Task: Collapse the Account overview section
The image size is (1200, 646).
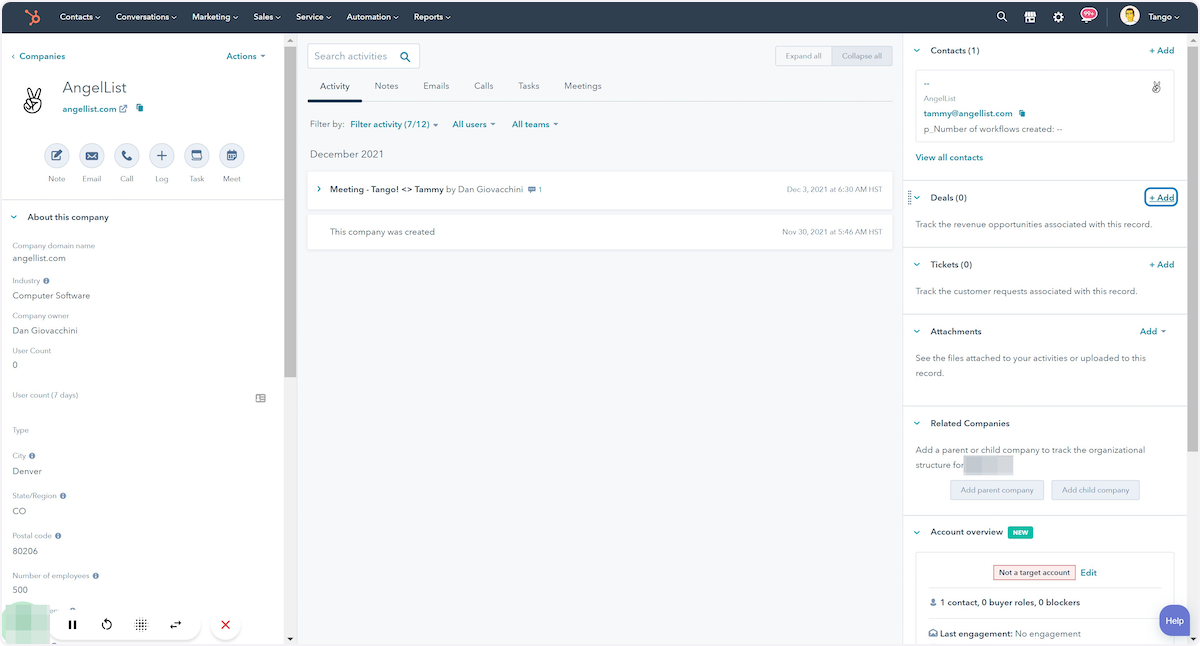Action: [917, 532]
